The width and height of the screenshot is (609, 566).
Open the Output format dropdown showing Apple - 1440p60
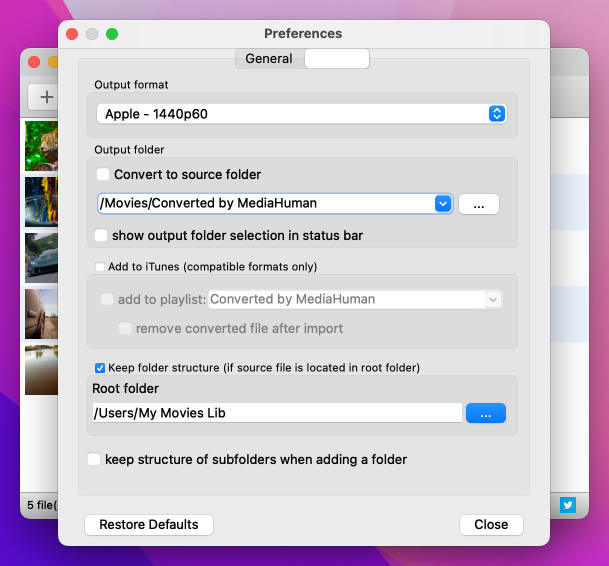[301, 114]
